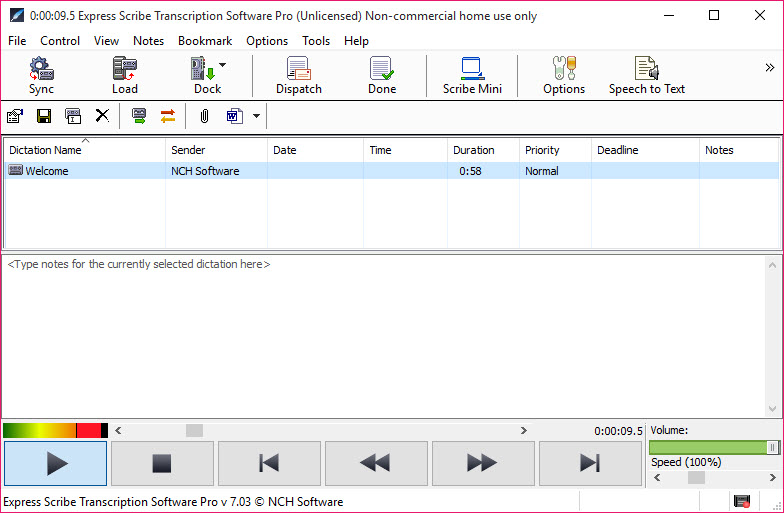Sort by Dictation Name column header

click(x=84, y=150)
